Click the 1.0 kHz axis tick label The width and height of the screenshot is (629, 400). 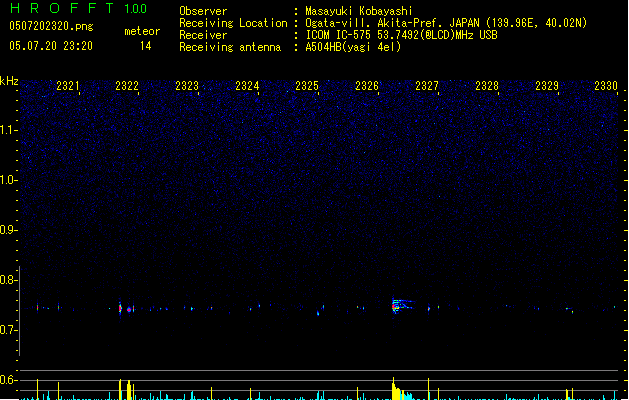click(8, 180)
